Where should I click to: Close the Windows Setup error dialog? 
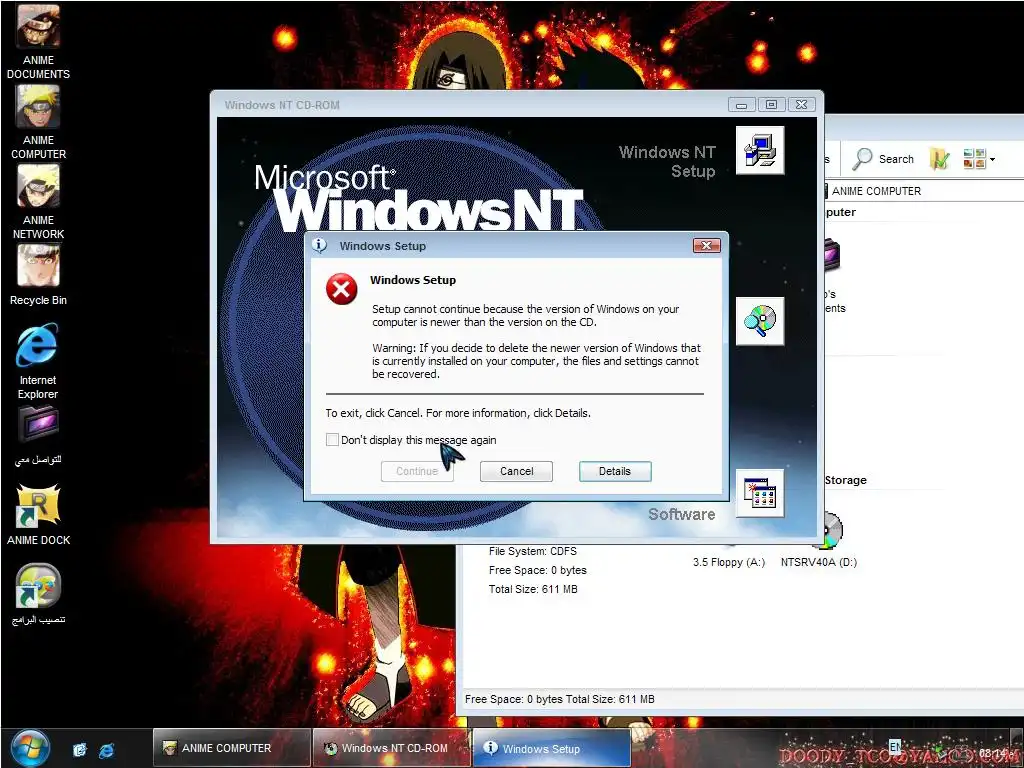(x=706, y=246)
